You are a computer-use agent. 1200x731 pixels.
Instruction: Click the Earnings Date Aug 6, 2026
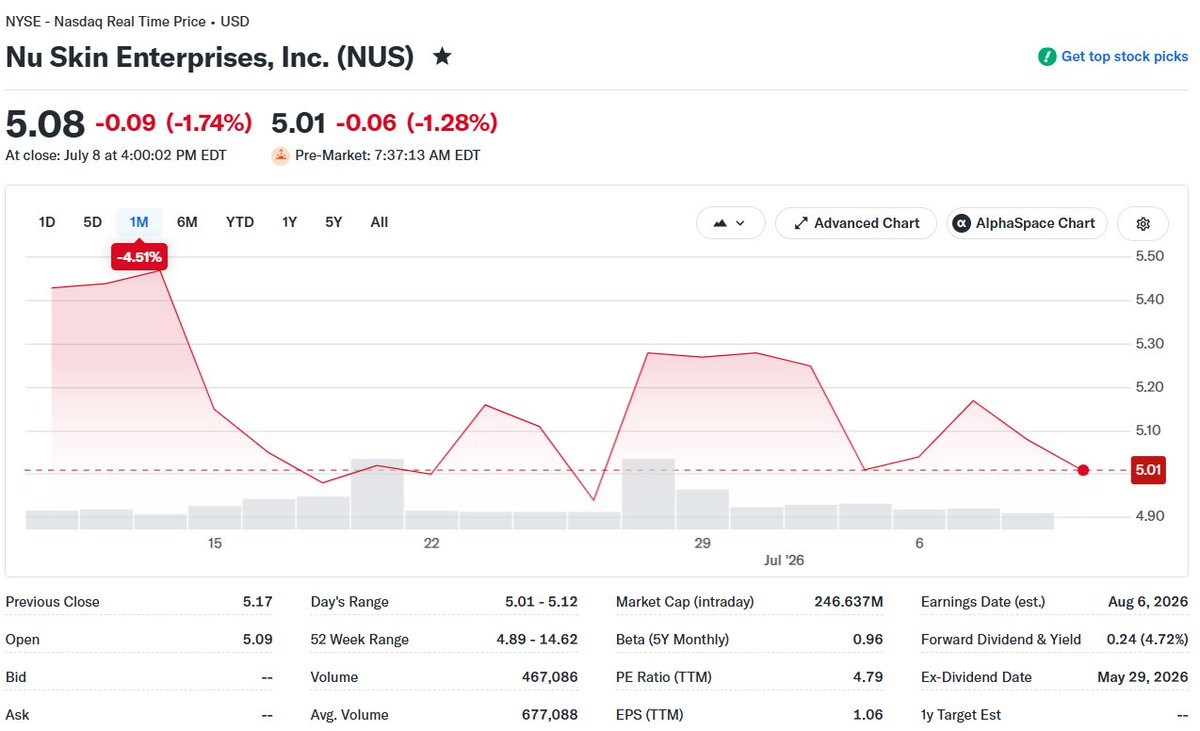point(1150,602)
